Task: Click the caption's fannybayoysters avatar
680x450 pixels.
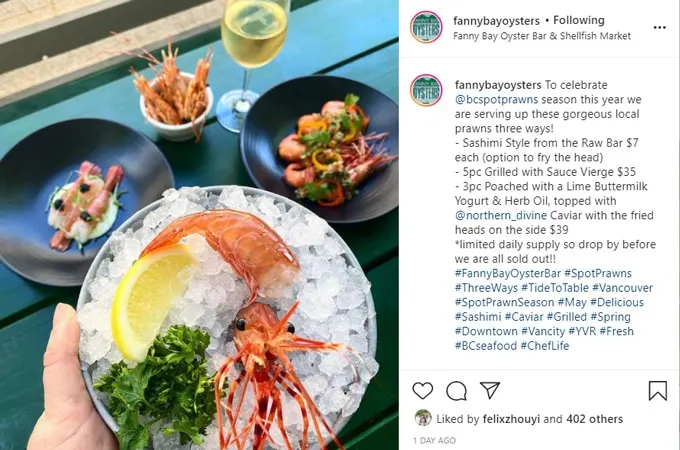Action: point(426,91)
